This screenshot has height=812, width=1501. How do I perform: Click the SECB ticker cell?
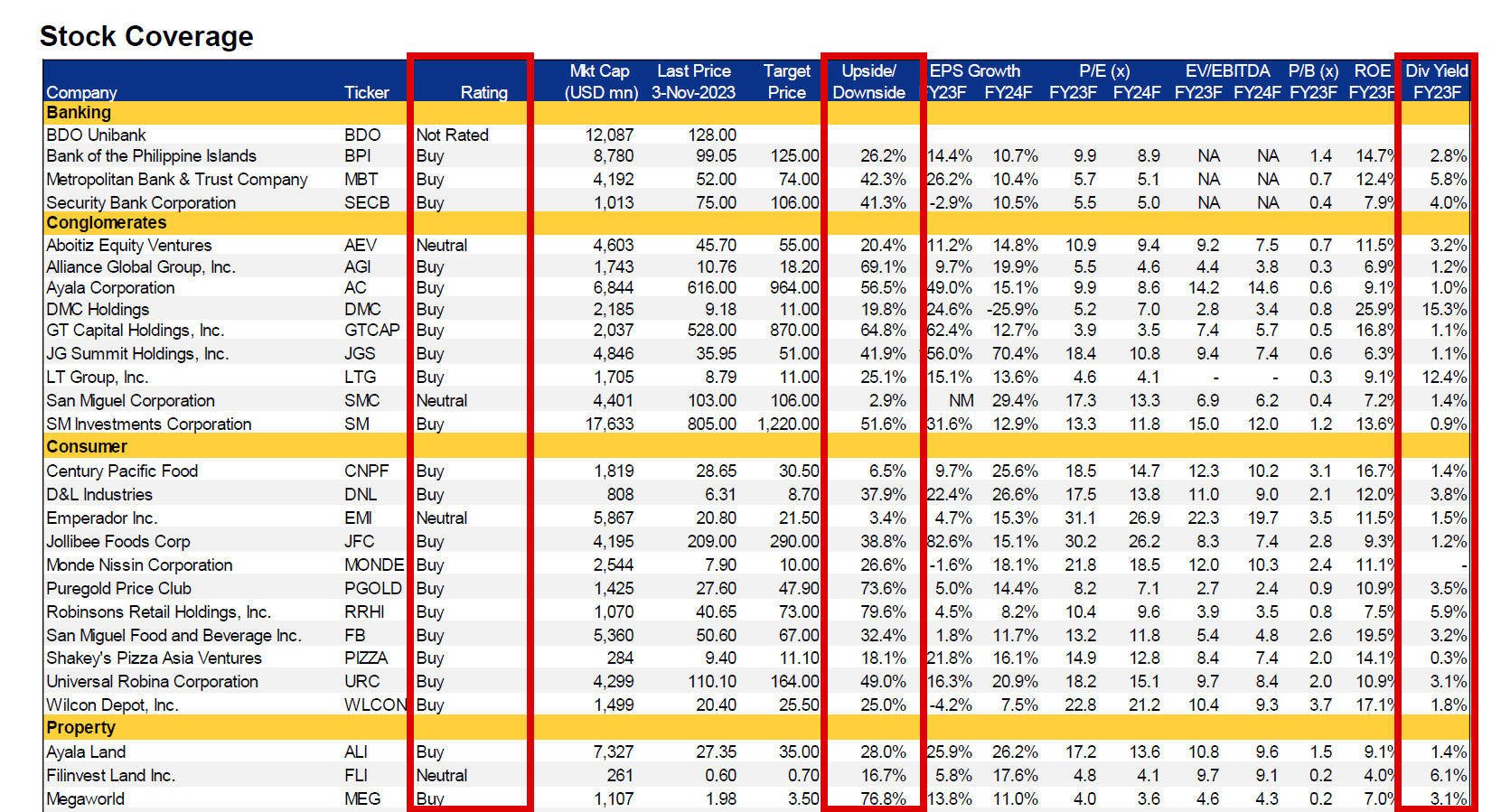pyautogui.click(x=367, y=203)
